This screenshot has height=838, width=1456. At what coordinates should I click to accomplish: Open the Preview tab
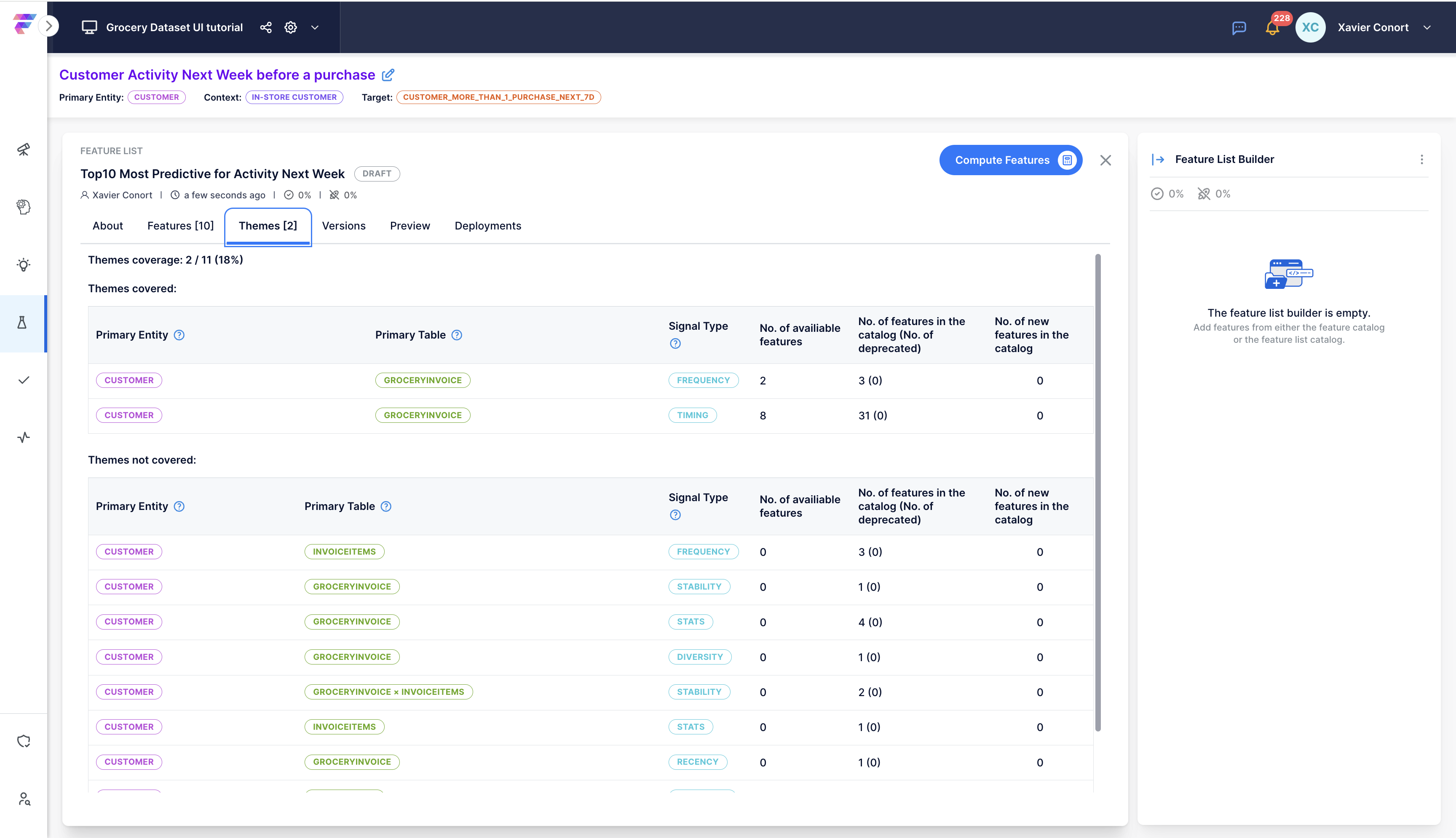point(410,226)
